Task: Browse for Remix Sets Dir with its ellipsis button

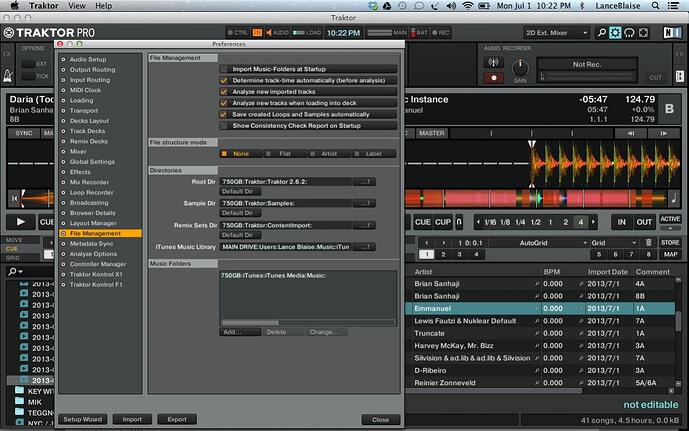Action: tap(365, 225)
